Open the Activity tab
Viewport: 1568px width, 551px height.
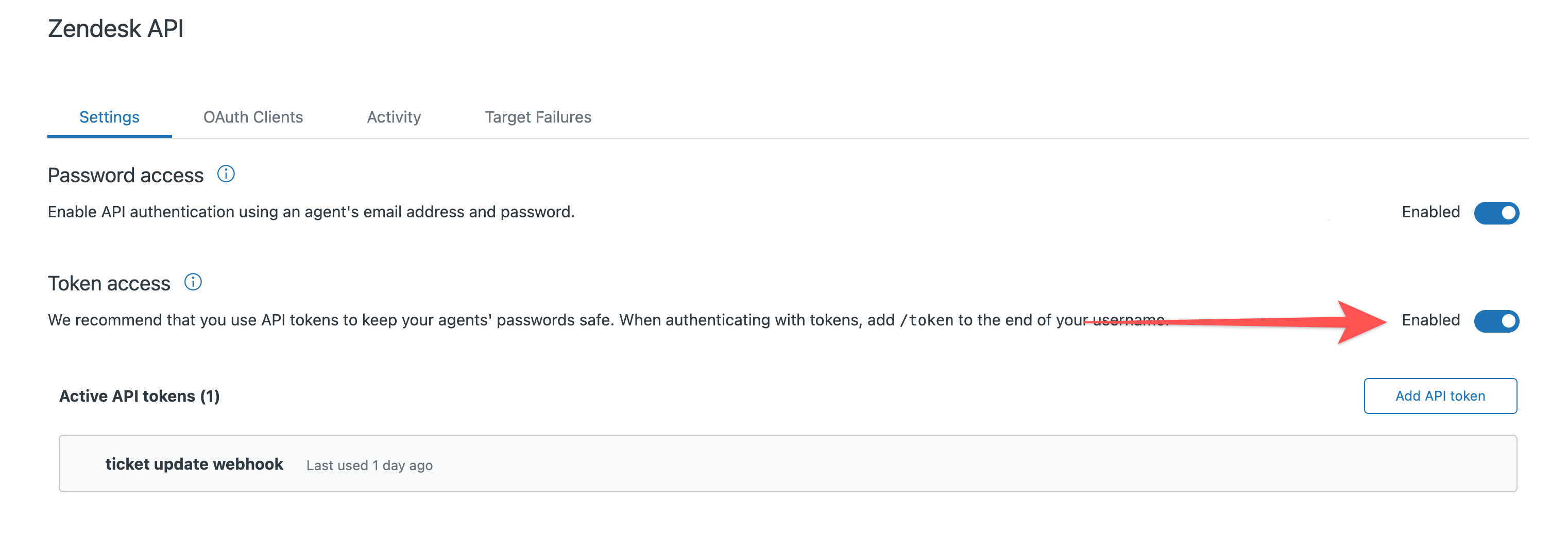pyautogui.click(x=393, y=117)
